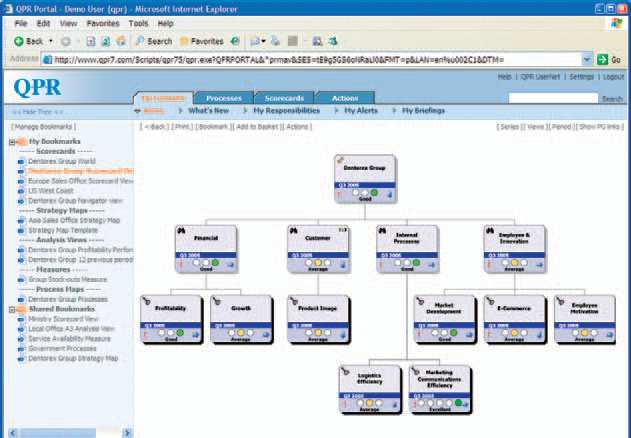The image size is (631, 438).
Task: Expand the Home submenu arrow
Action: 137,111
